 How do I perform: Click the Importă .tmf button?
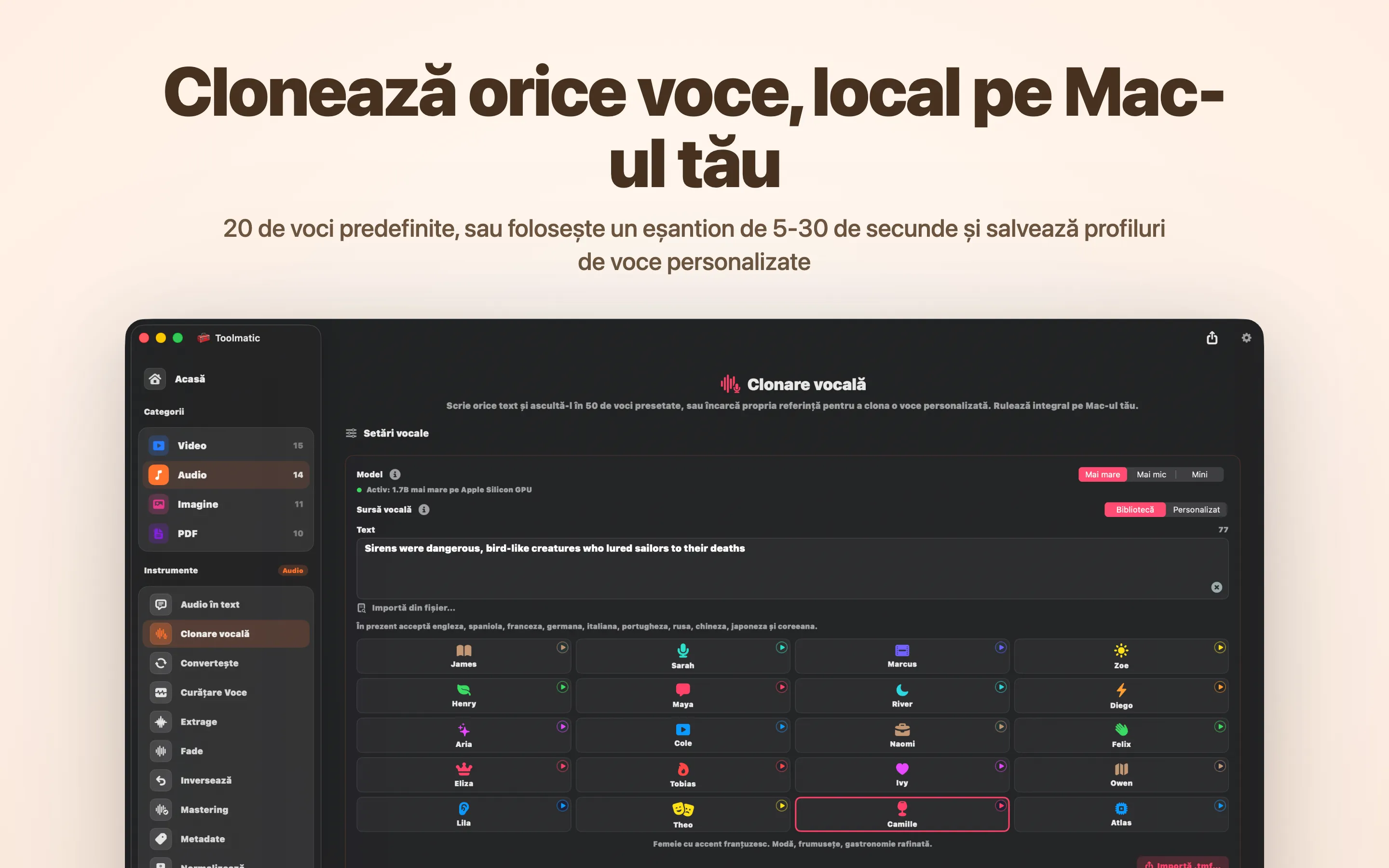[1183, 863]
